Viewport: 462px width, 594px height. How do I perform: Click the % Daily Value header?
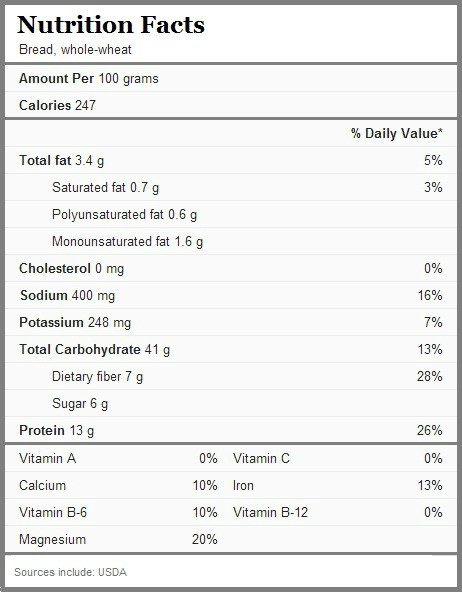pos(396,133)
